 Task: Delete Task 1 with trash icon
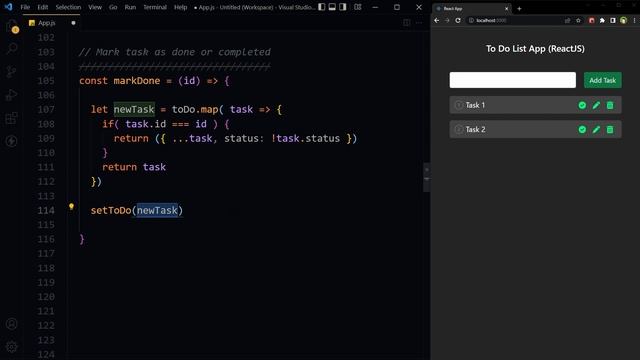(610, 105)
